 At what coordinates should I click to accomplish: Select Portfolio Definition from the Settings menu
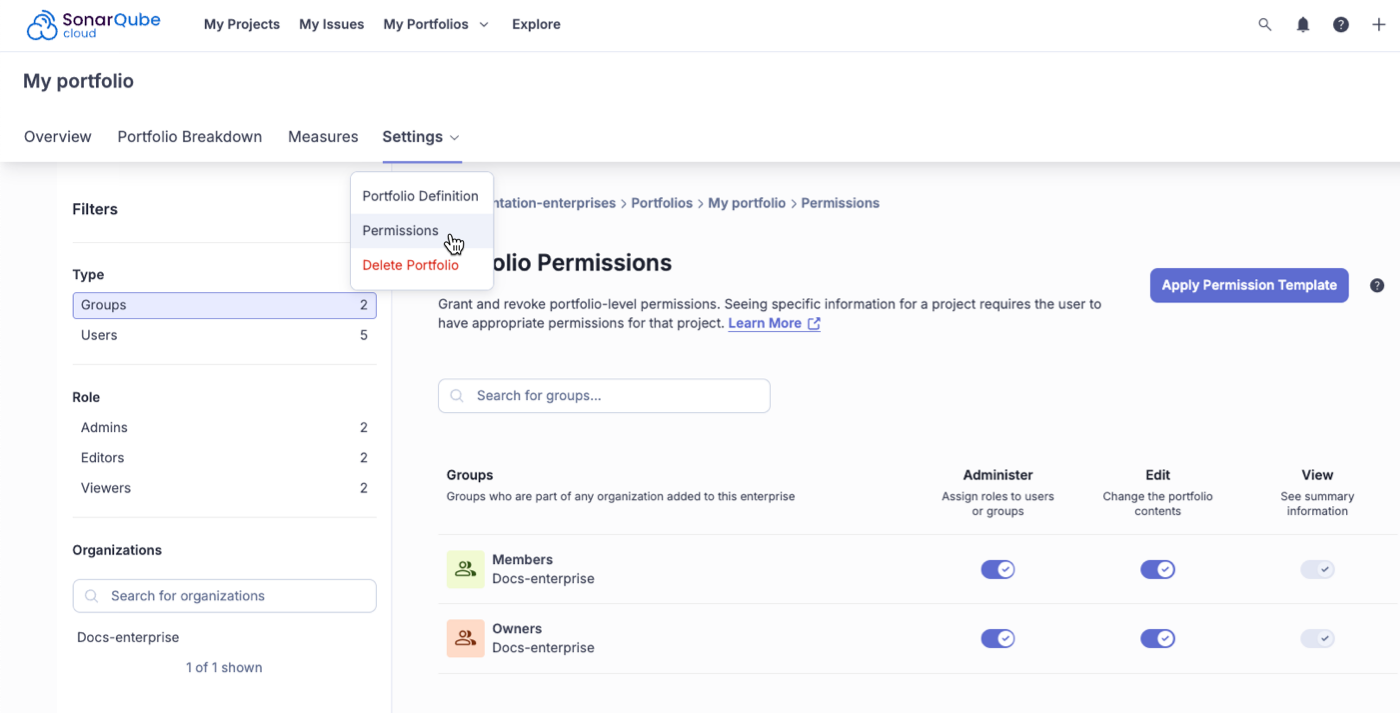(x=421, y=196)
